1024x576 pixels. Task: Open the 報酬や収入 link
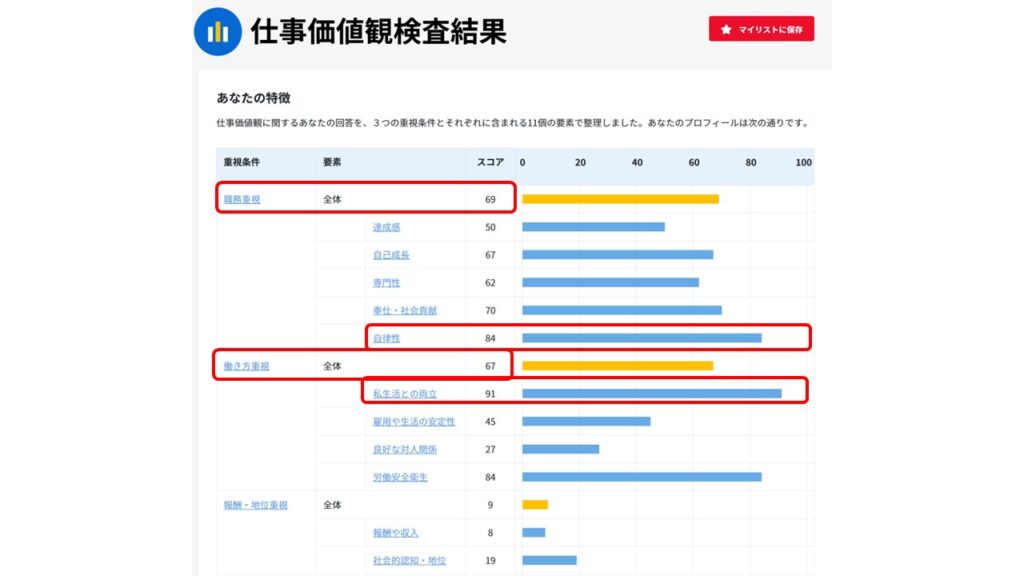(396, 533)
